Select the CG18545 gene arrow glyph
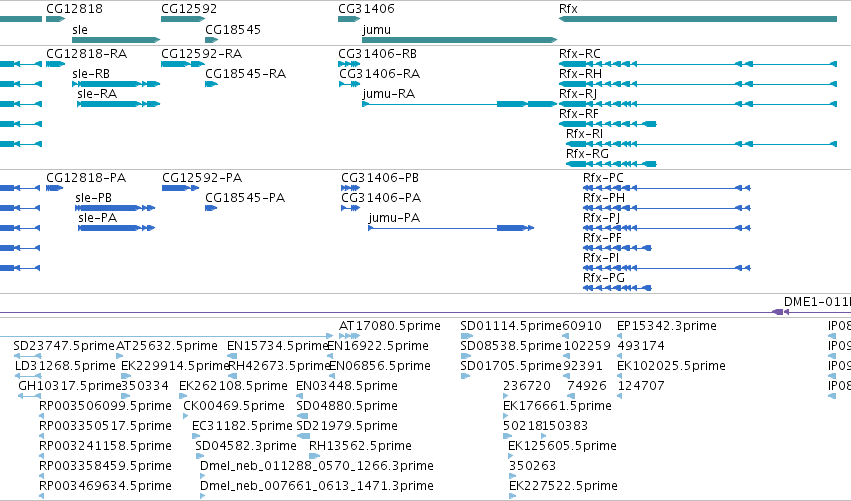The width and height of the screenshot is (851, 501). click(211, 40)
